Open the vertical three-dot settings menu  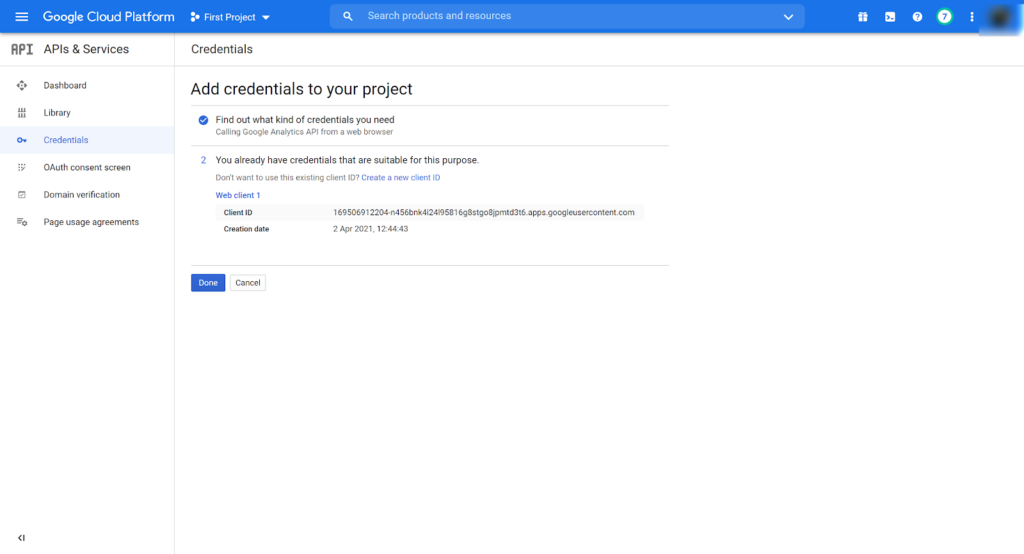972,17
